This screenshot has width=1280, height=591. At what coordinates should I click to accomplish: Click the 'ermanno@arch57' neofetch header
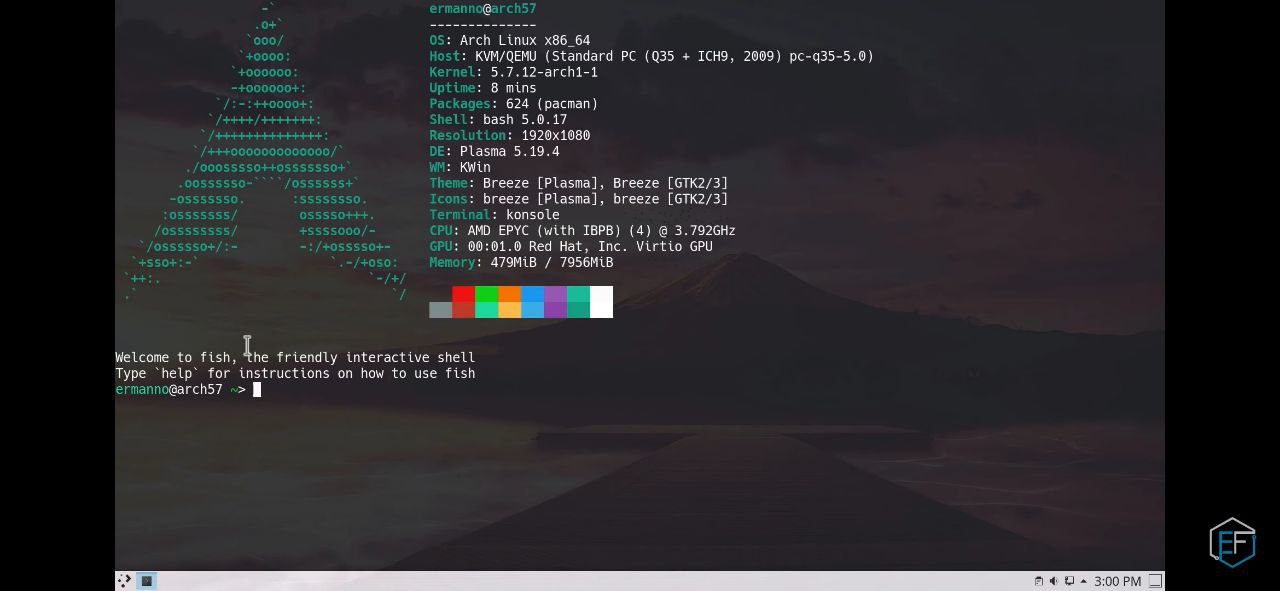[483, 8]
